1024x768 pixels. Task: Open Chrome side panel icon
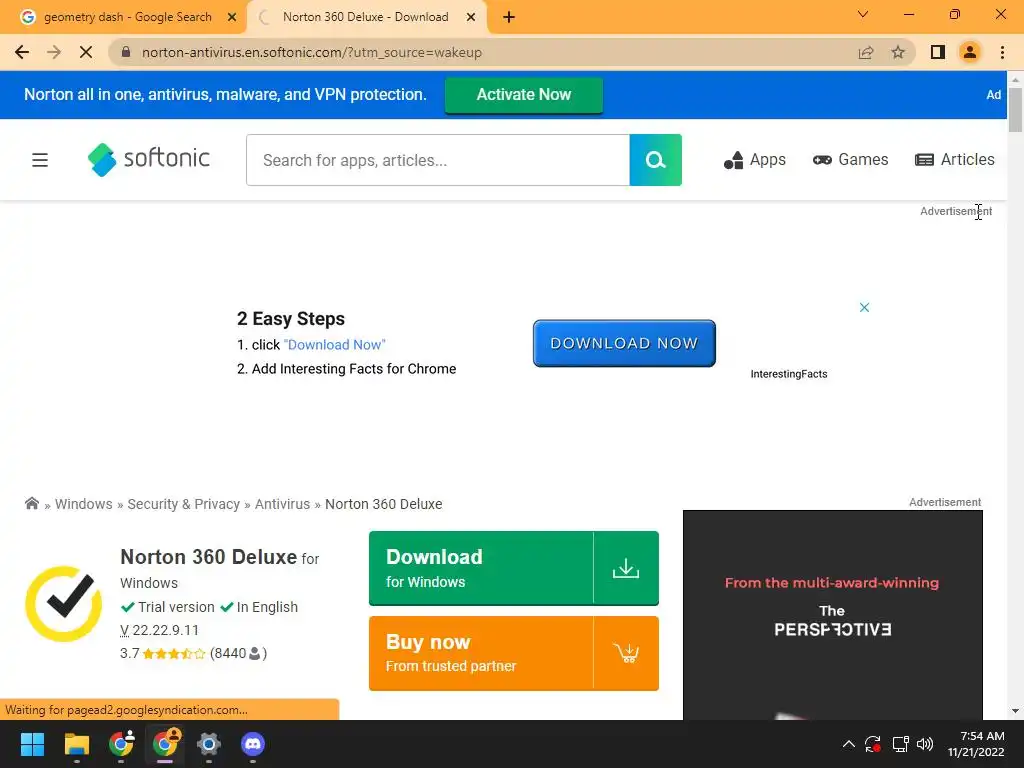[x=938, y=52]
